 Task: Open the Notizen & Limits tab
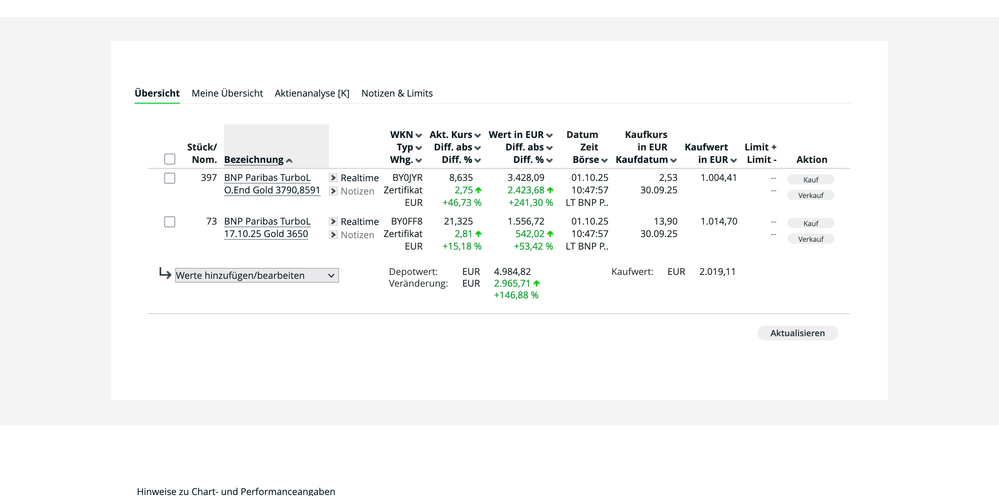coord(397,93)
